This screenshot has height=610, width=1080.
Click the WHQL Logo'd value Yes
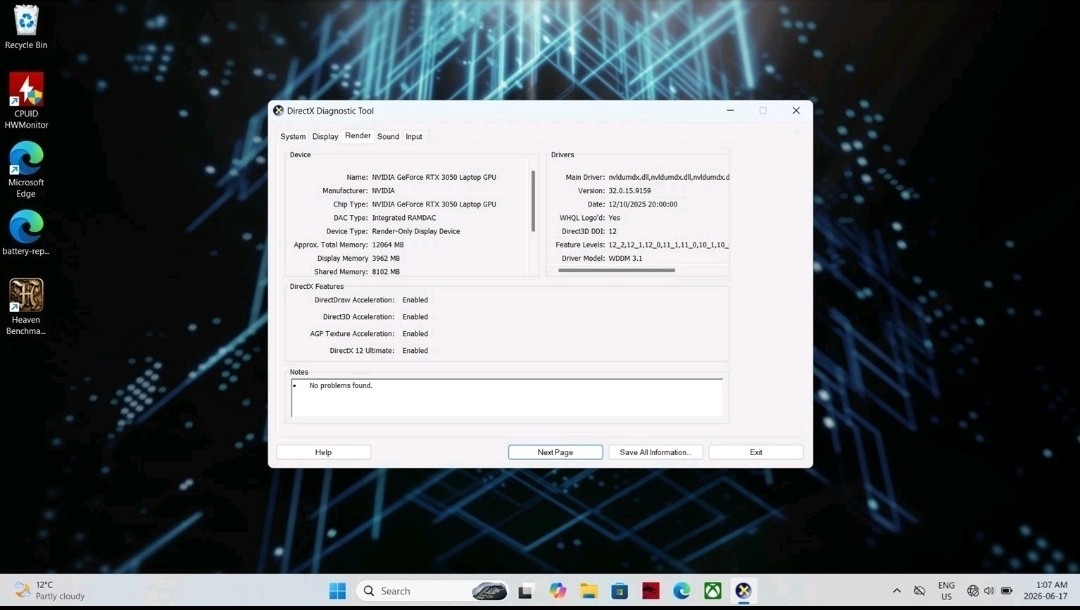tap(614, 218)
